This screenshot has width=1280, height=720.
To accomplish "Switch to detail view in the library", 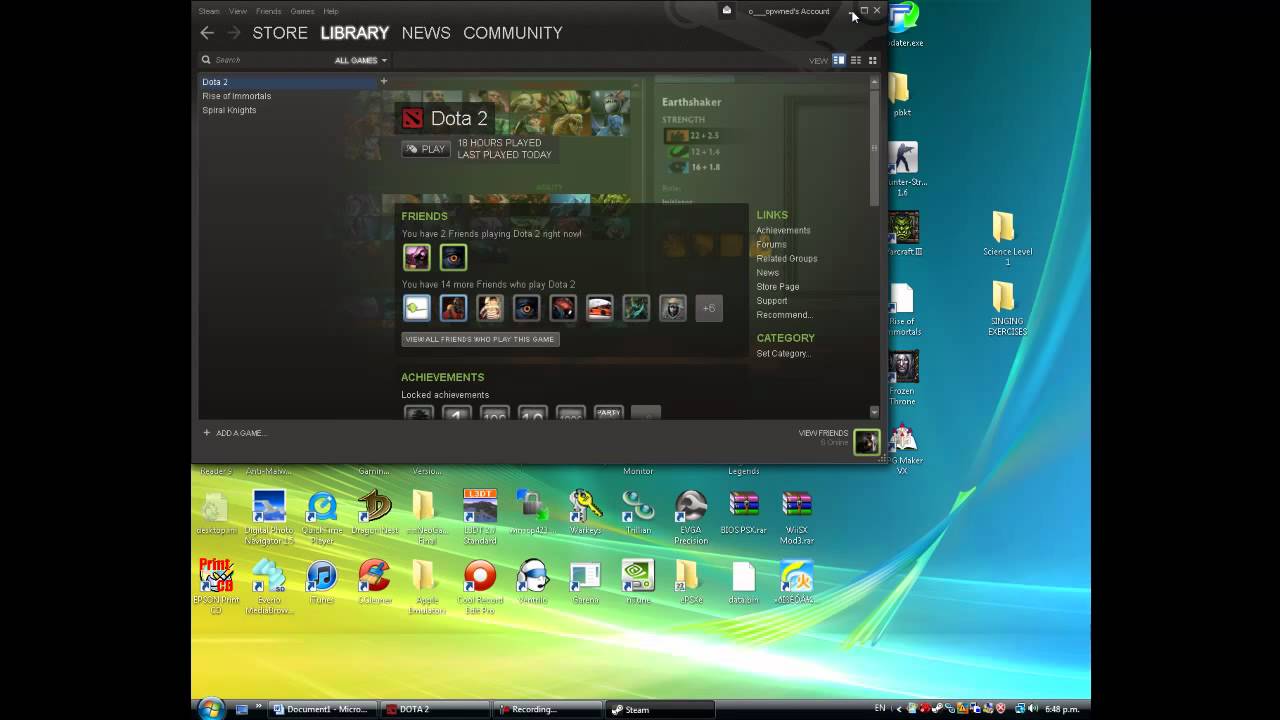I will (839, 60).
